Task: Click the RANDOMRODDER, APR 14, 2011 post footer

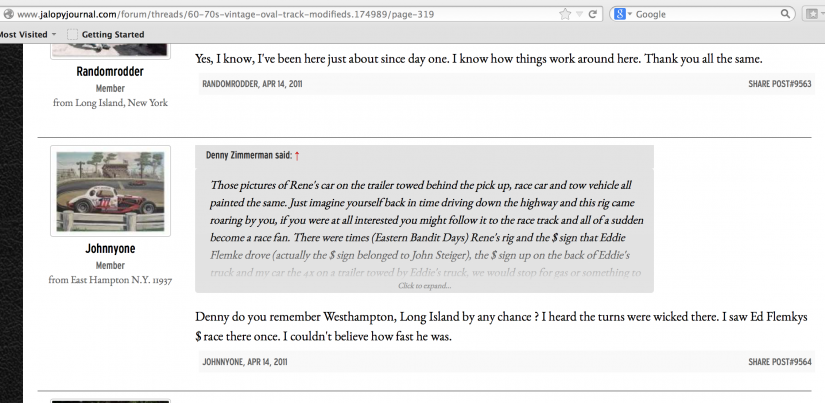Action: [x=252, y=84]
